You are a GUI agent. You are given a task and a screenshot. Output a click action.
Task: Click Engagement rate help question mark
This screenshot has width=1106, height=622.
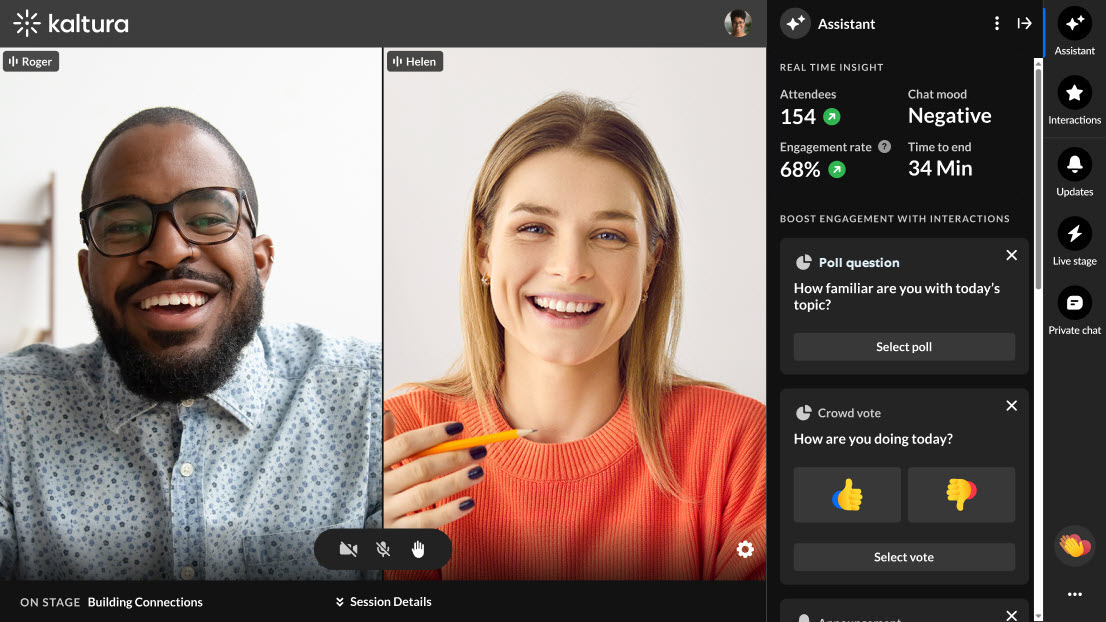885,147
